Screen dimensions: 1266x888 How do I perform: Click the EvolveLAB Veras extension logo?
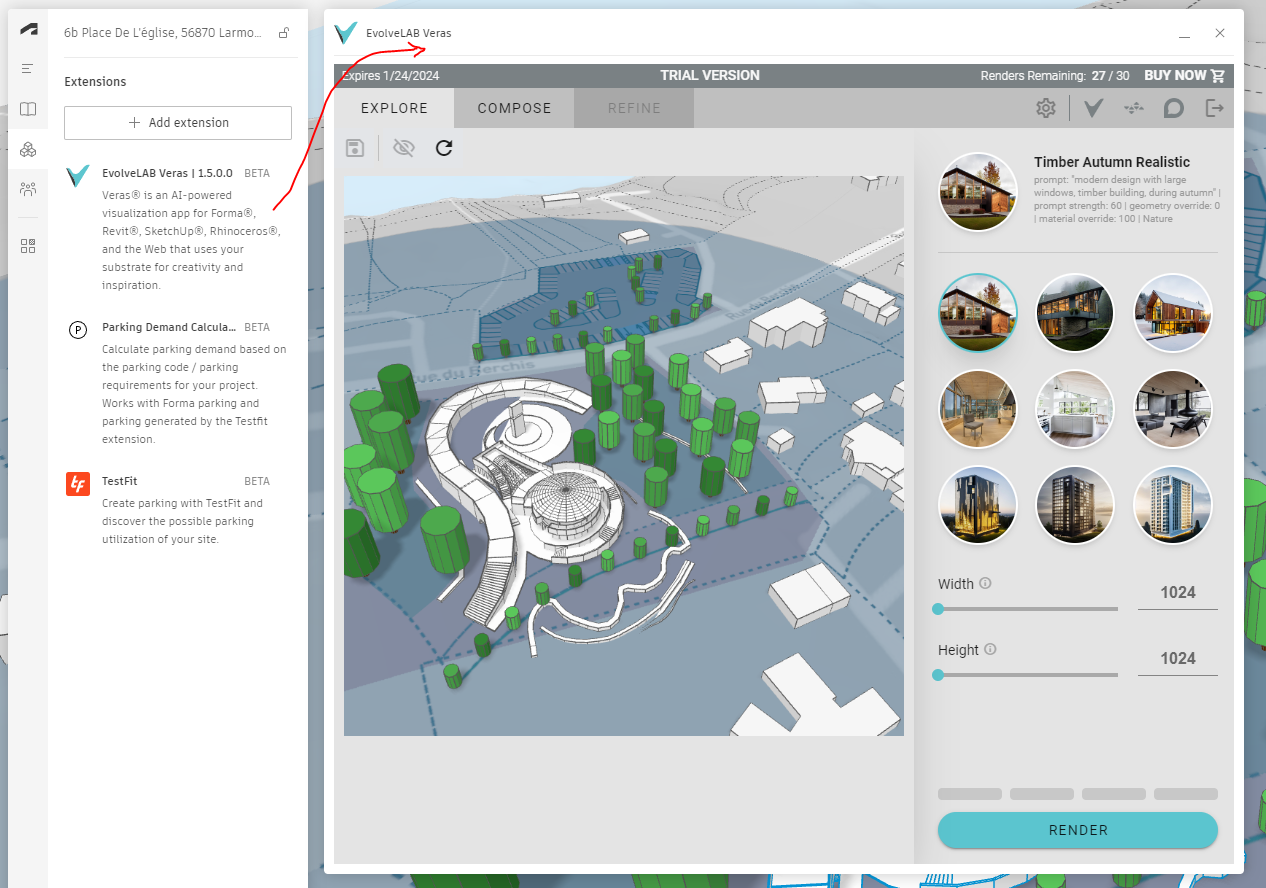pyautogui.click(x=78, y=177)
